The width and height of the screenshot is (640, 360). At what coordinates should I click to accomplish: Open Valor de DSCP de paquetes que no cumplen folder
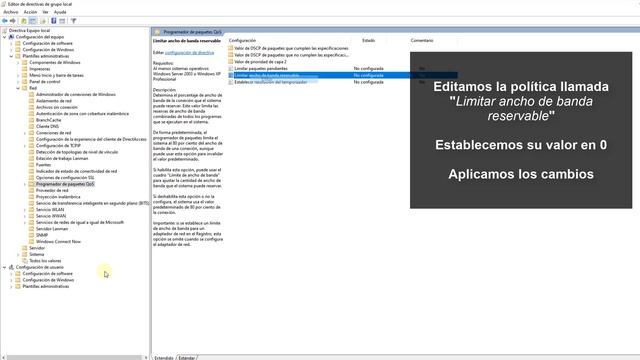tap(291, 55)
